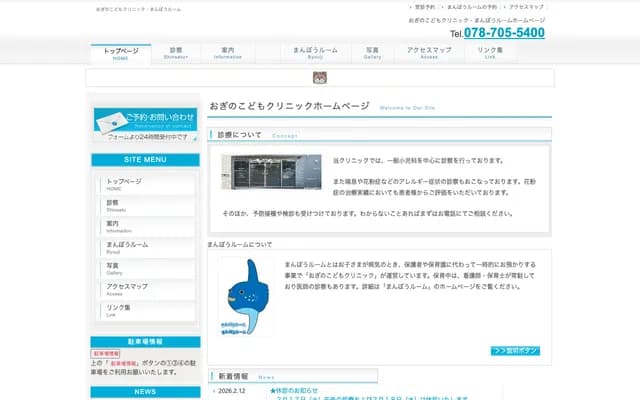The image size is (640, 400).
Task: Open 診察 tab in top navigation
Action: [176, 52]
